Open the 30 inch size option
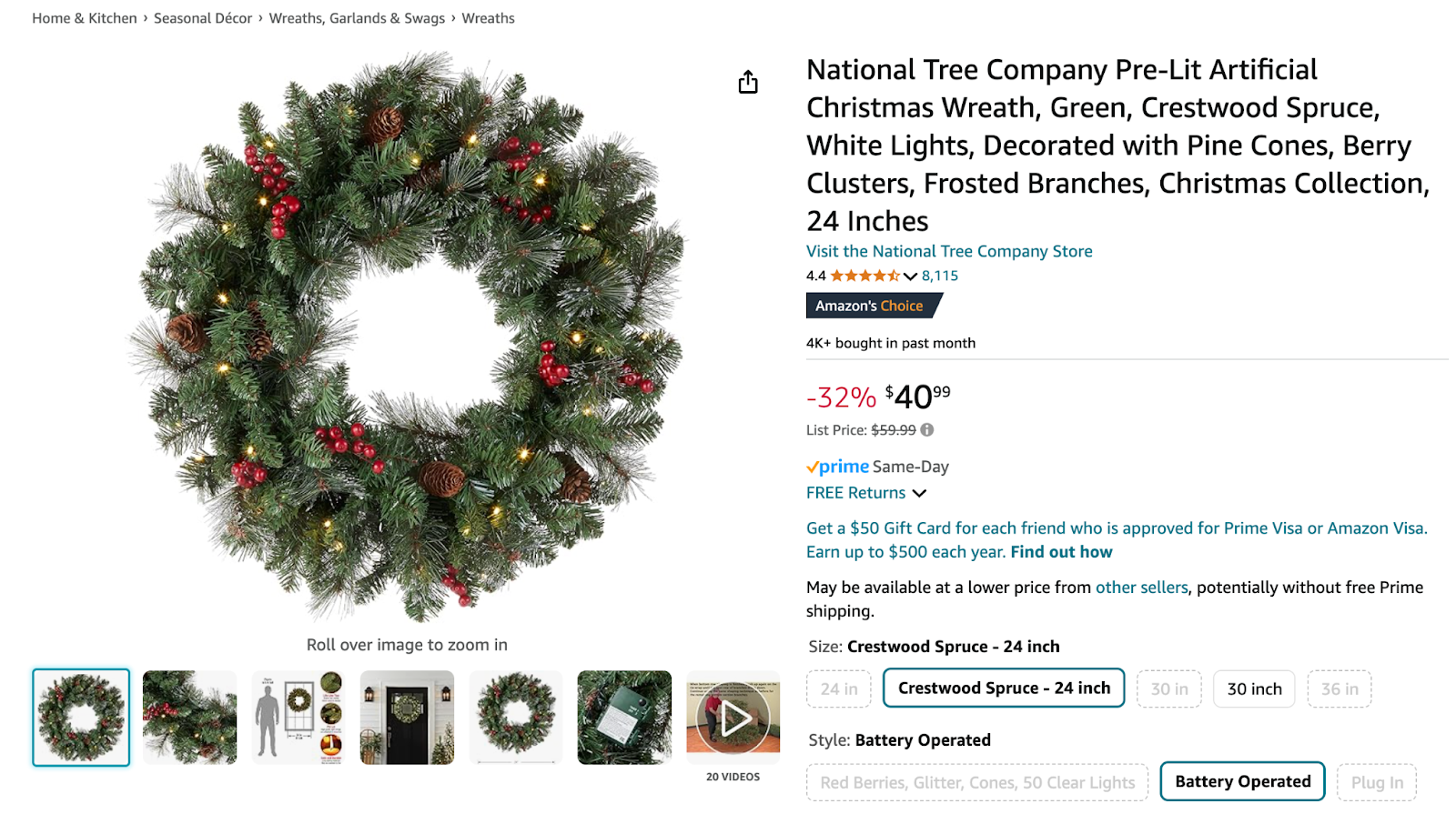Image resolution: width=1456 pixels, height=814 pixels. (x=1253, y=688)
